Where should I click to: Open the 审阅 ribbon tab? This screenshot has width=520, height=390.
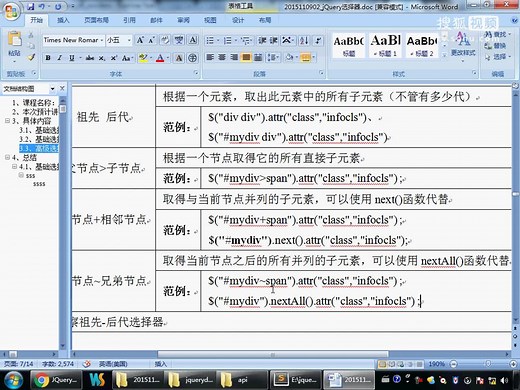[183, 20]
